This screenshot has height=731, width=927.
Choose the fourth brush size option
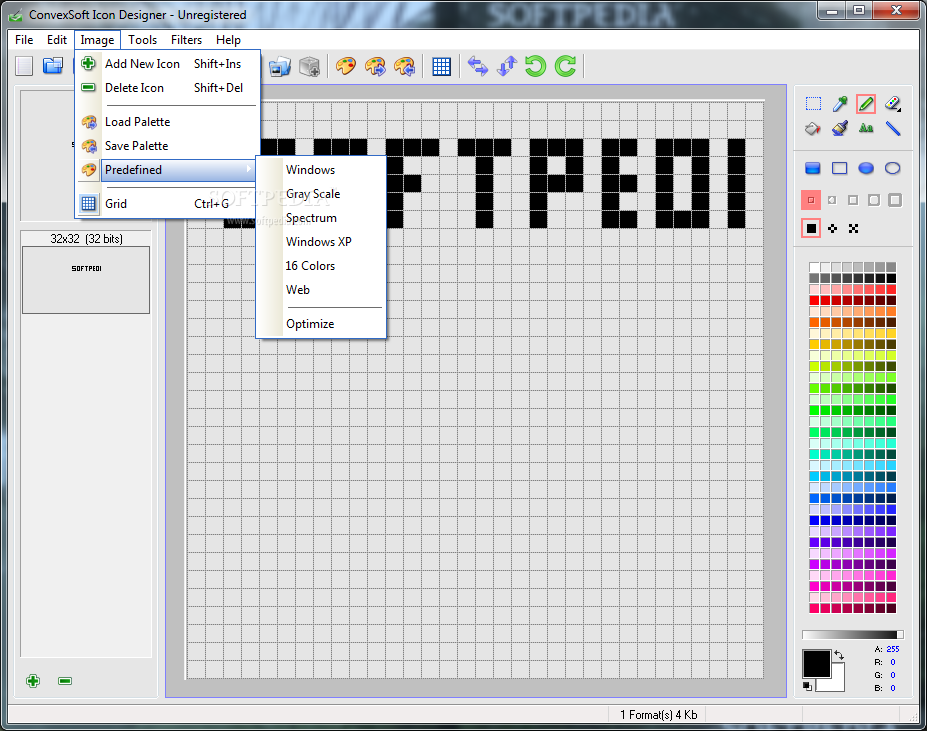click(874, 200)
